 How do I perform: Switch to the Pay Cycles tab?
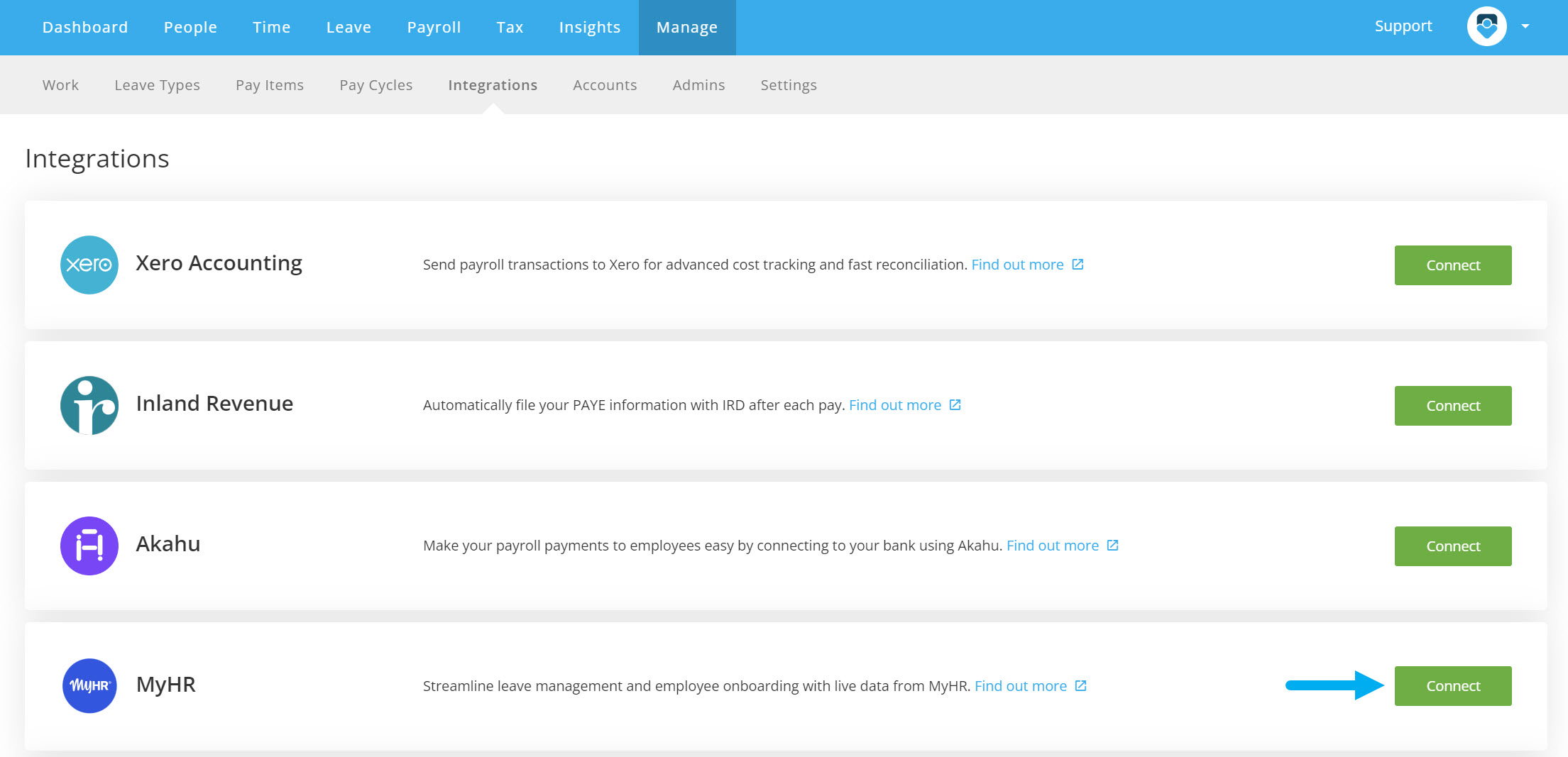coord(376,85)
